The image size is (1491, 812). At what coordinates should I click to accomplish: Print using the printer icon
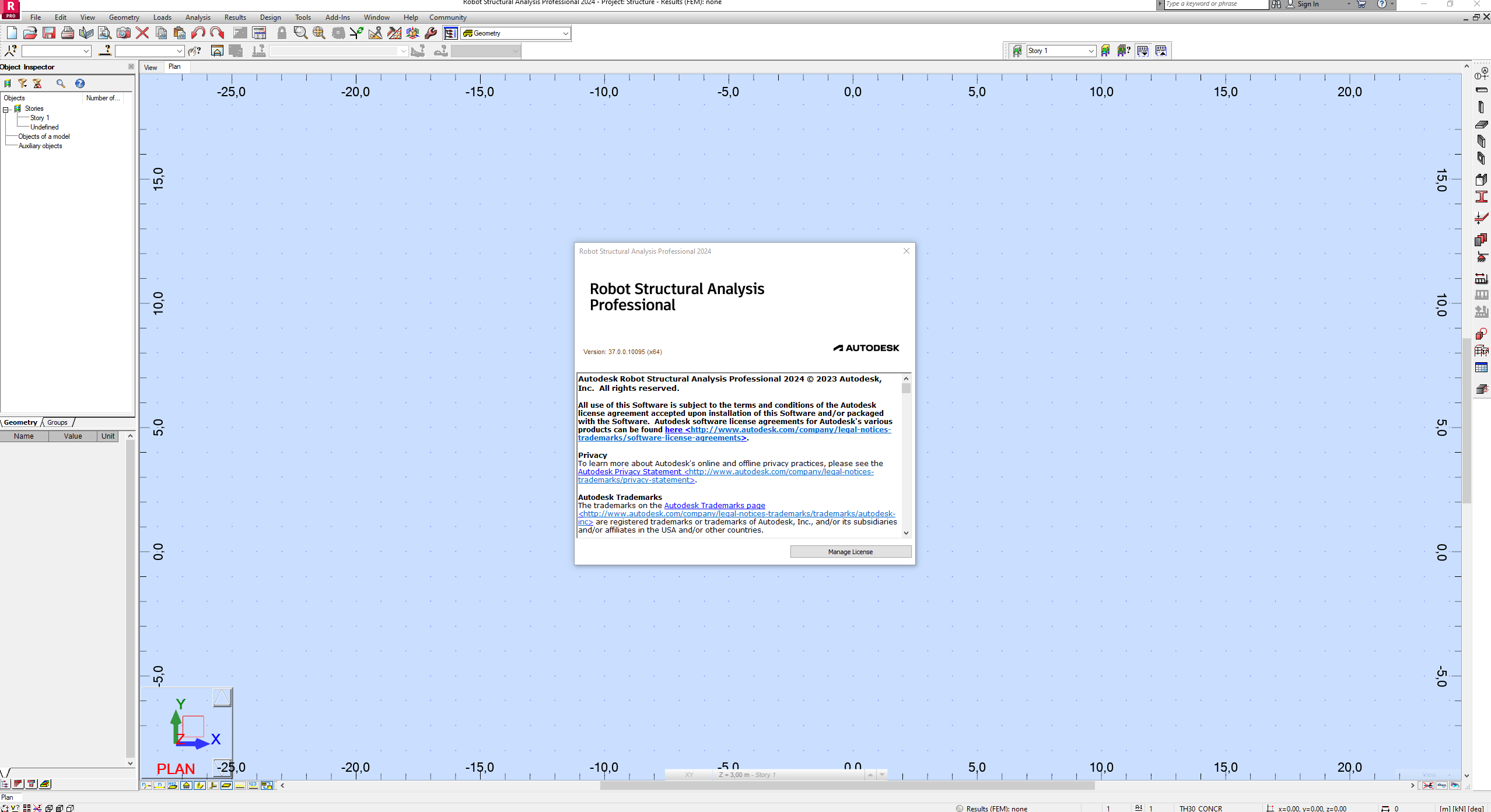(68, 33)
